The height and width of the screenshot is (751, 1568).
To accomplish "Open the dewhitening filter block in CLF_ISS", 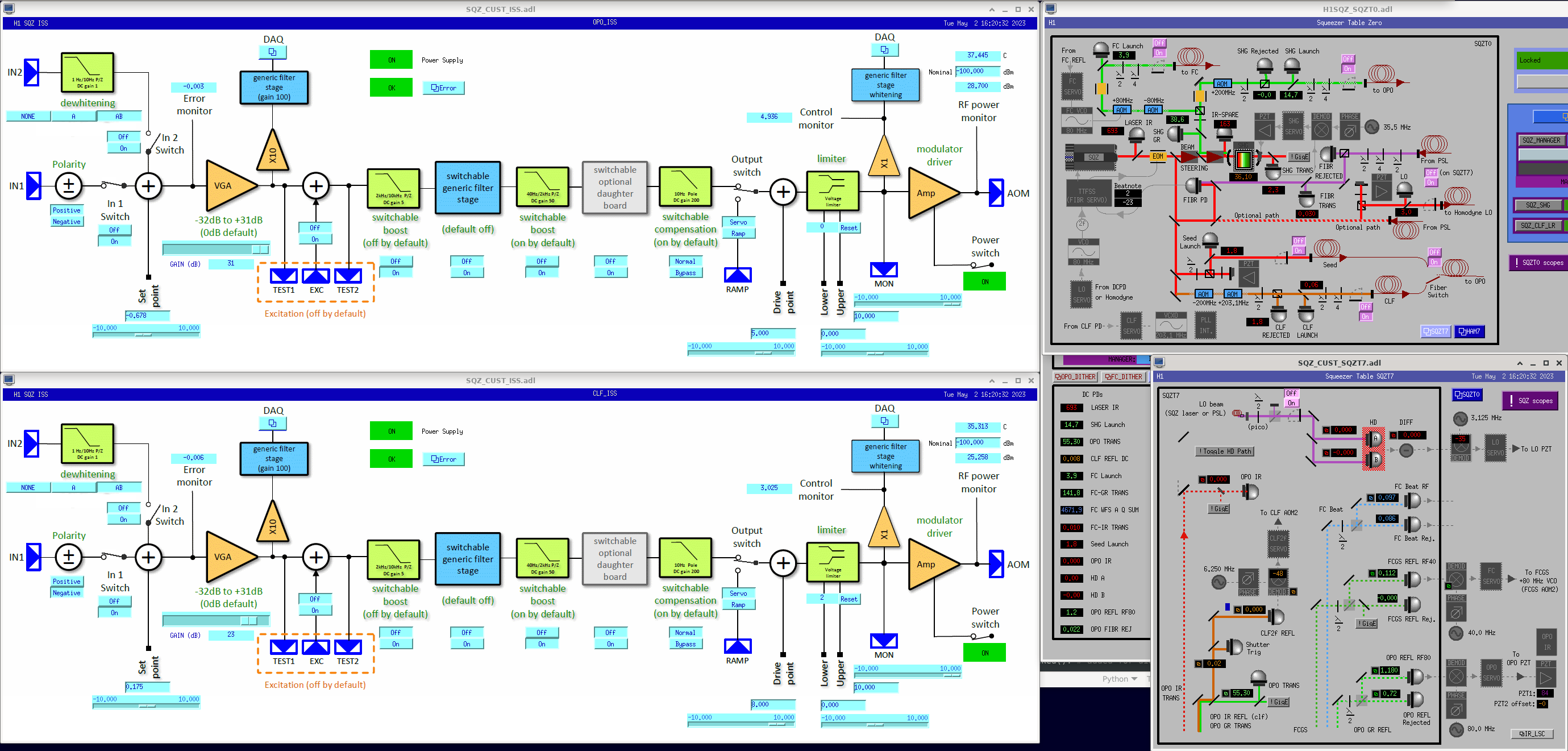I will click(x=88, y=444).
